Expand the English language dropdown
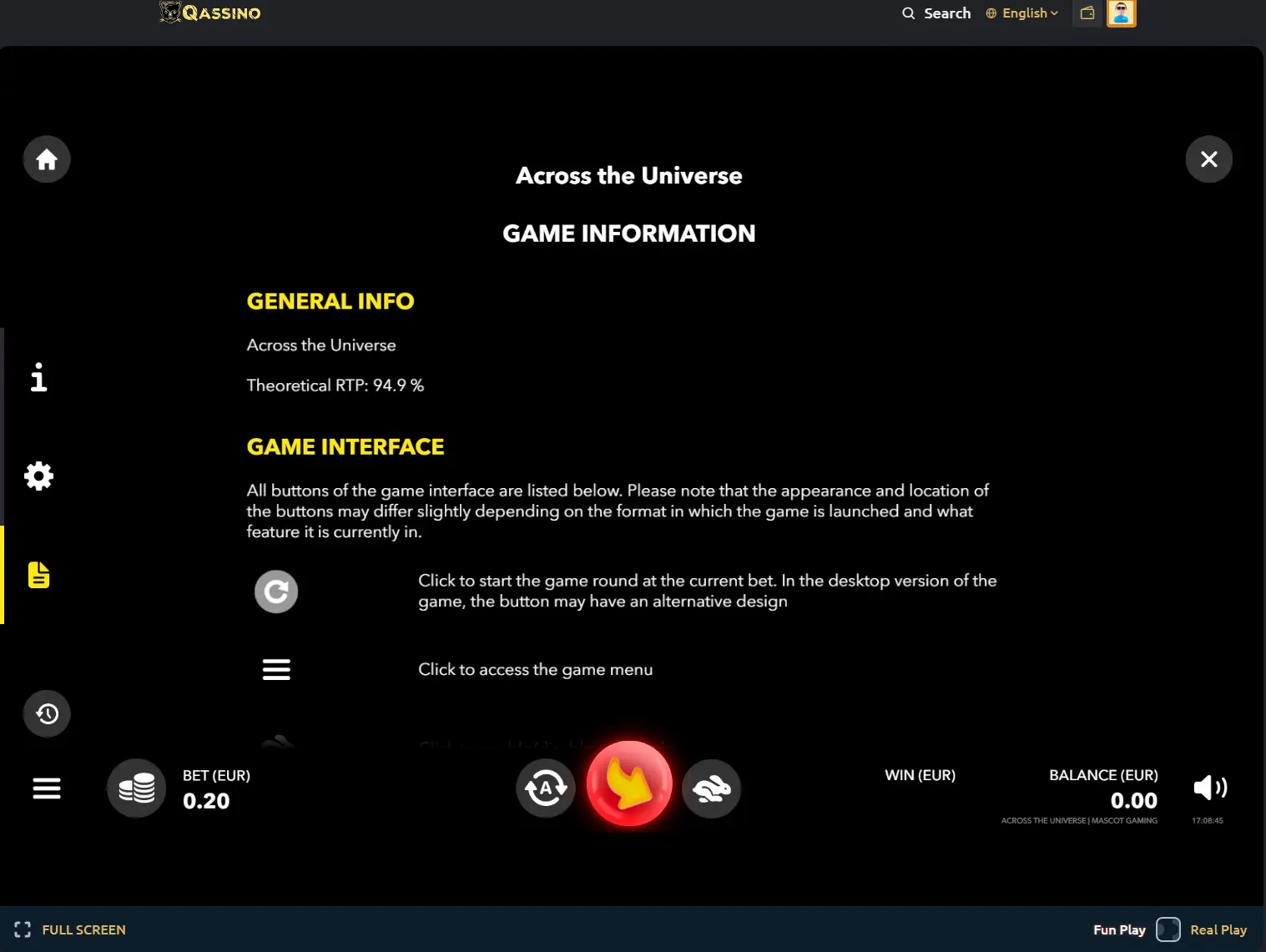This screenshot has width=1266, height=952. (1022, 13)
